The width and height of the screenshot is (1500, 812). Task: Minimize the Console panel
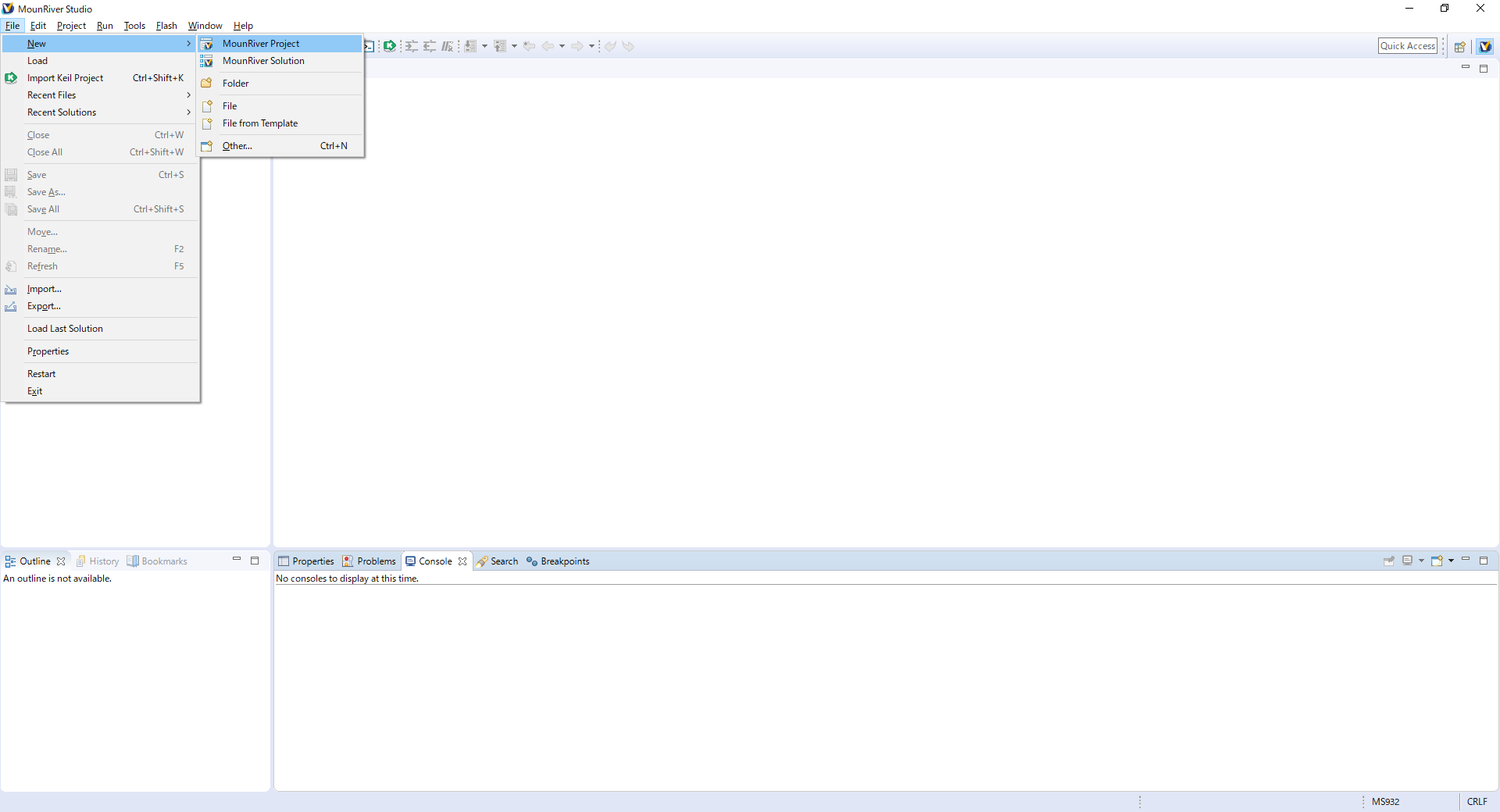click(x=1466, y=560)
